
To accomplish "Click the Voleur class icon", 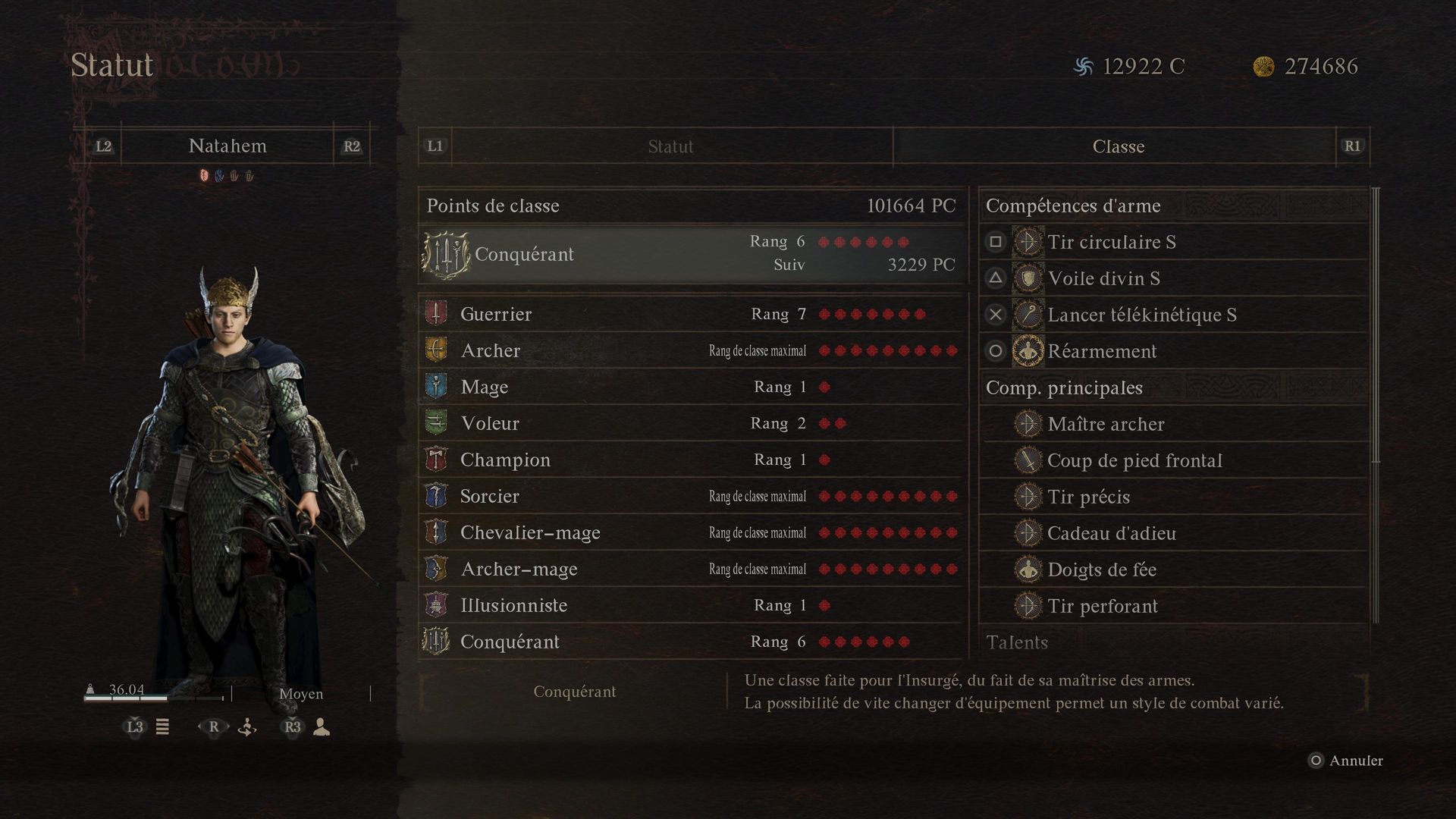I will pyautogui.click(x=435, y=423).
